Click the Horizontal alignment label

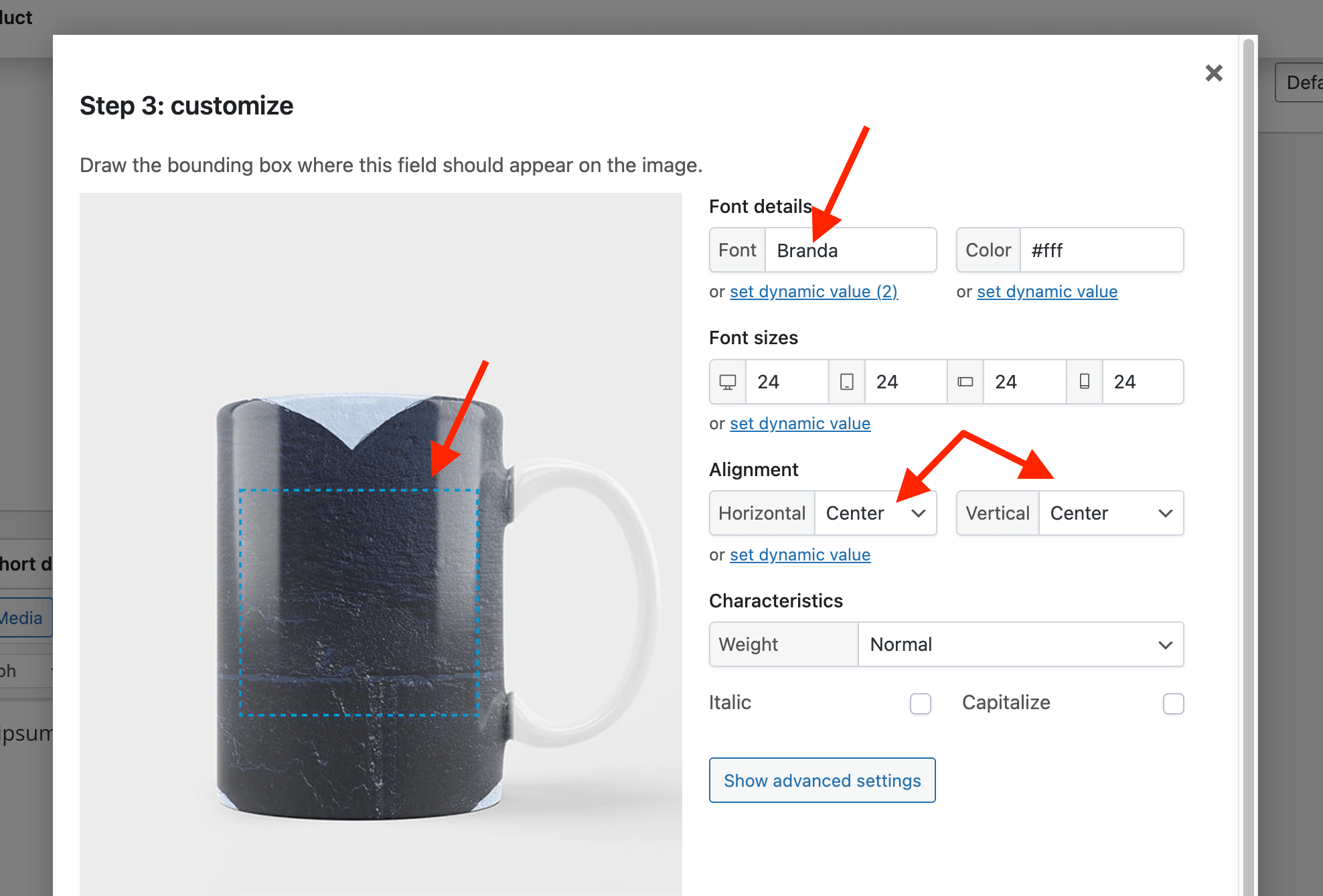click(762, 513)
